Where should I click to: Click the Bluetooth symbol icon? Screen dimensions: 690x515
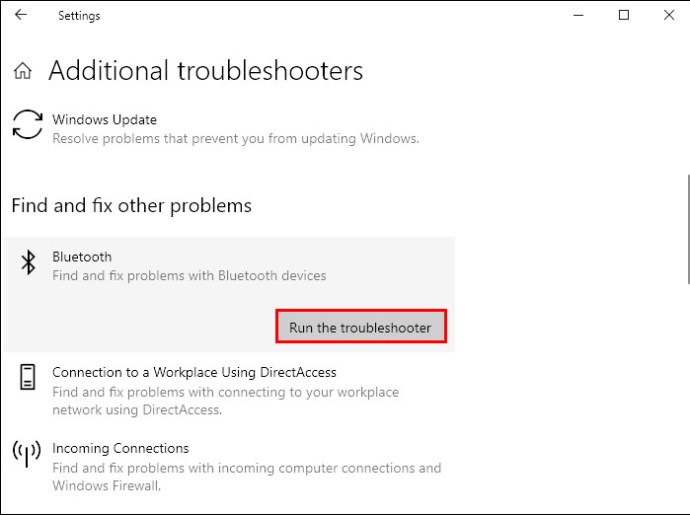pyautogui.click(x=29, y=262)
